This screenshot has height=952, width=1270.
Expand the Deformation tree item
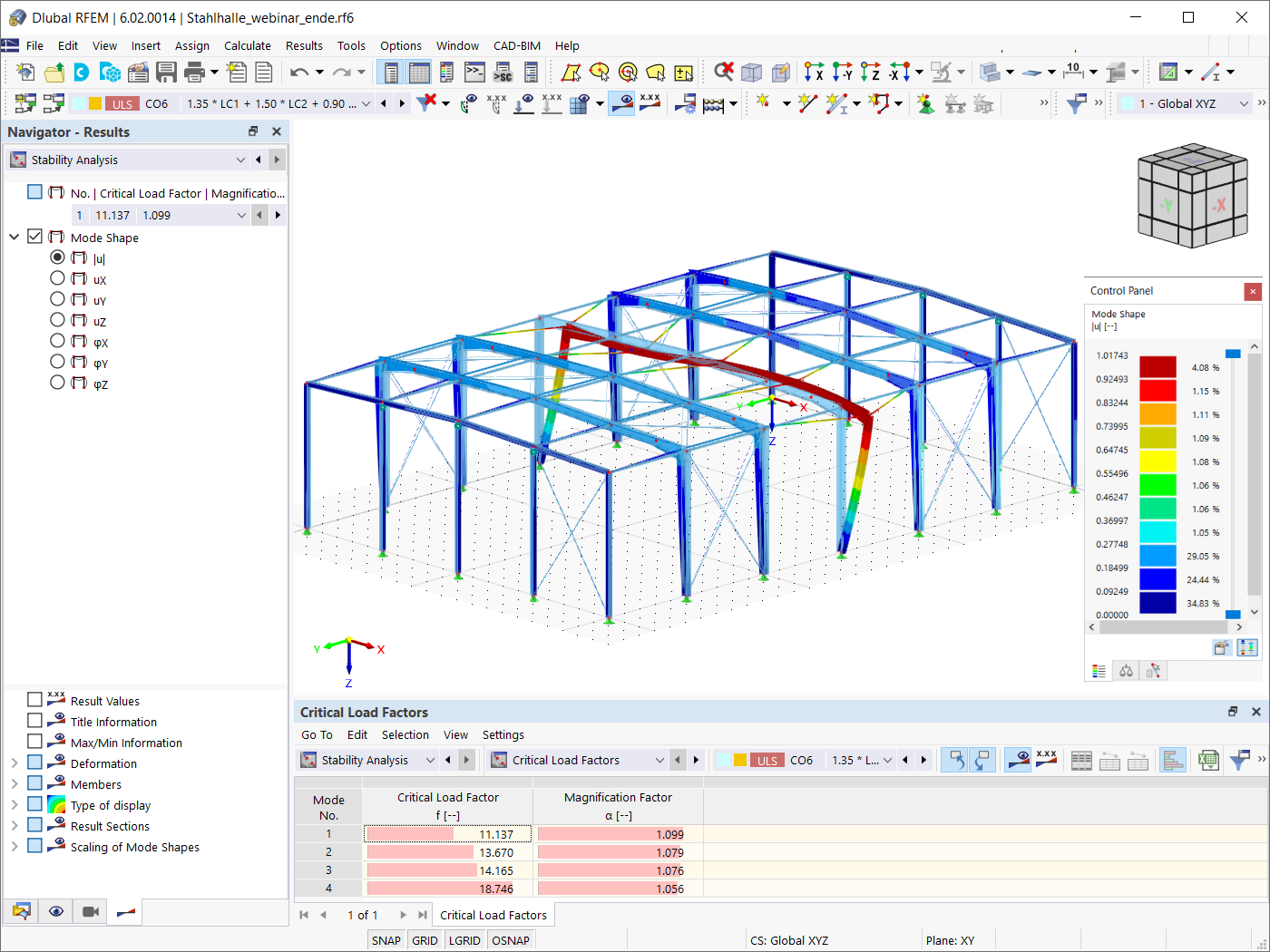15,763
